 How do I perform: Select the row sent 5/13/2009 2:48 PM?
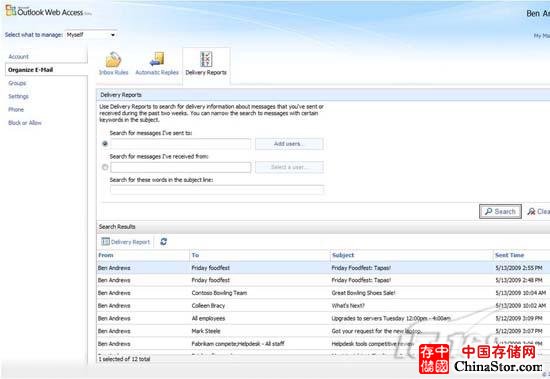click(323, 280)
